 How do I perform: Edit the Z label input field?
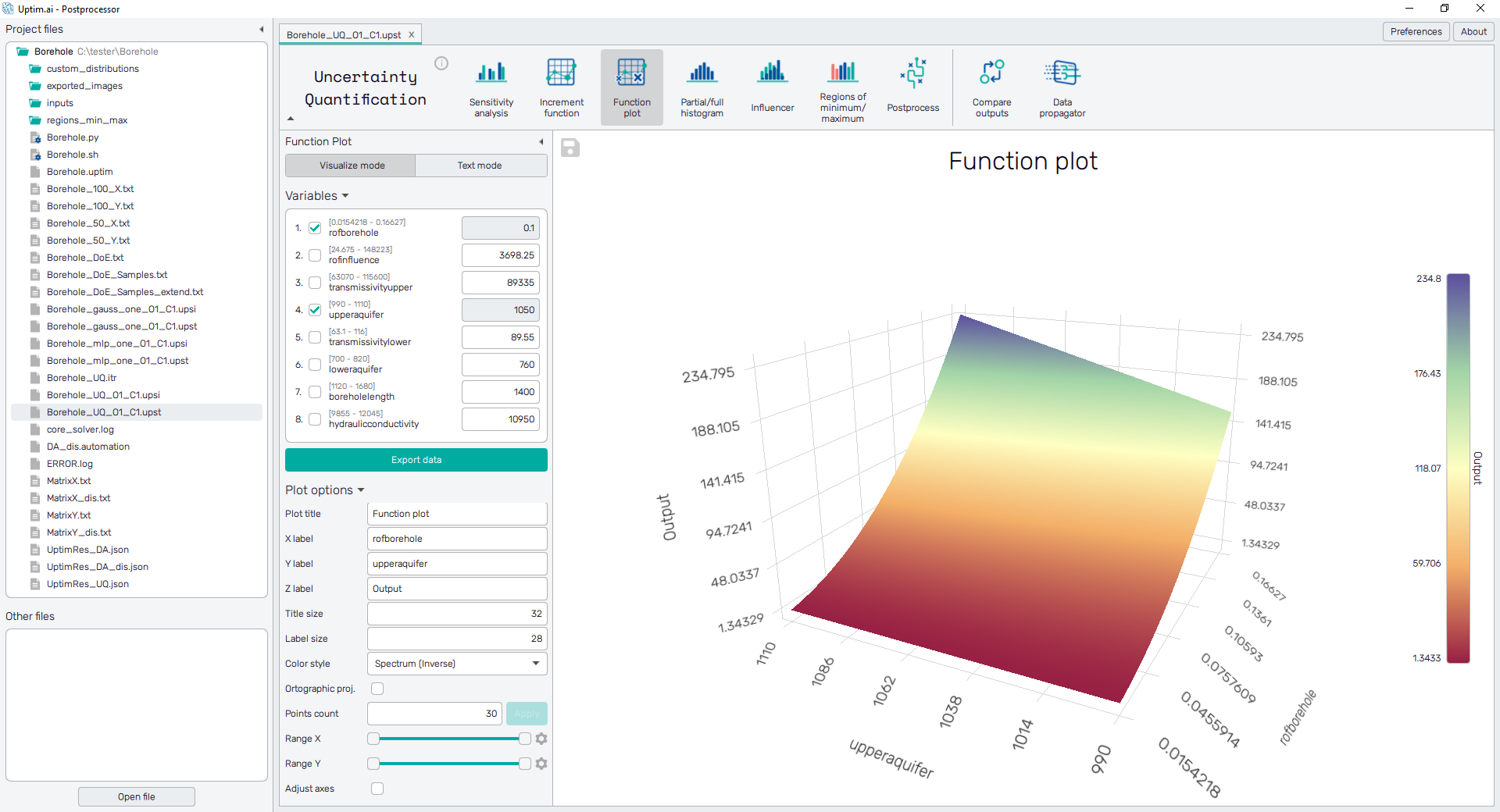pyautogui.click(x=457, y=589)
